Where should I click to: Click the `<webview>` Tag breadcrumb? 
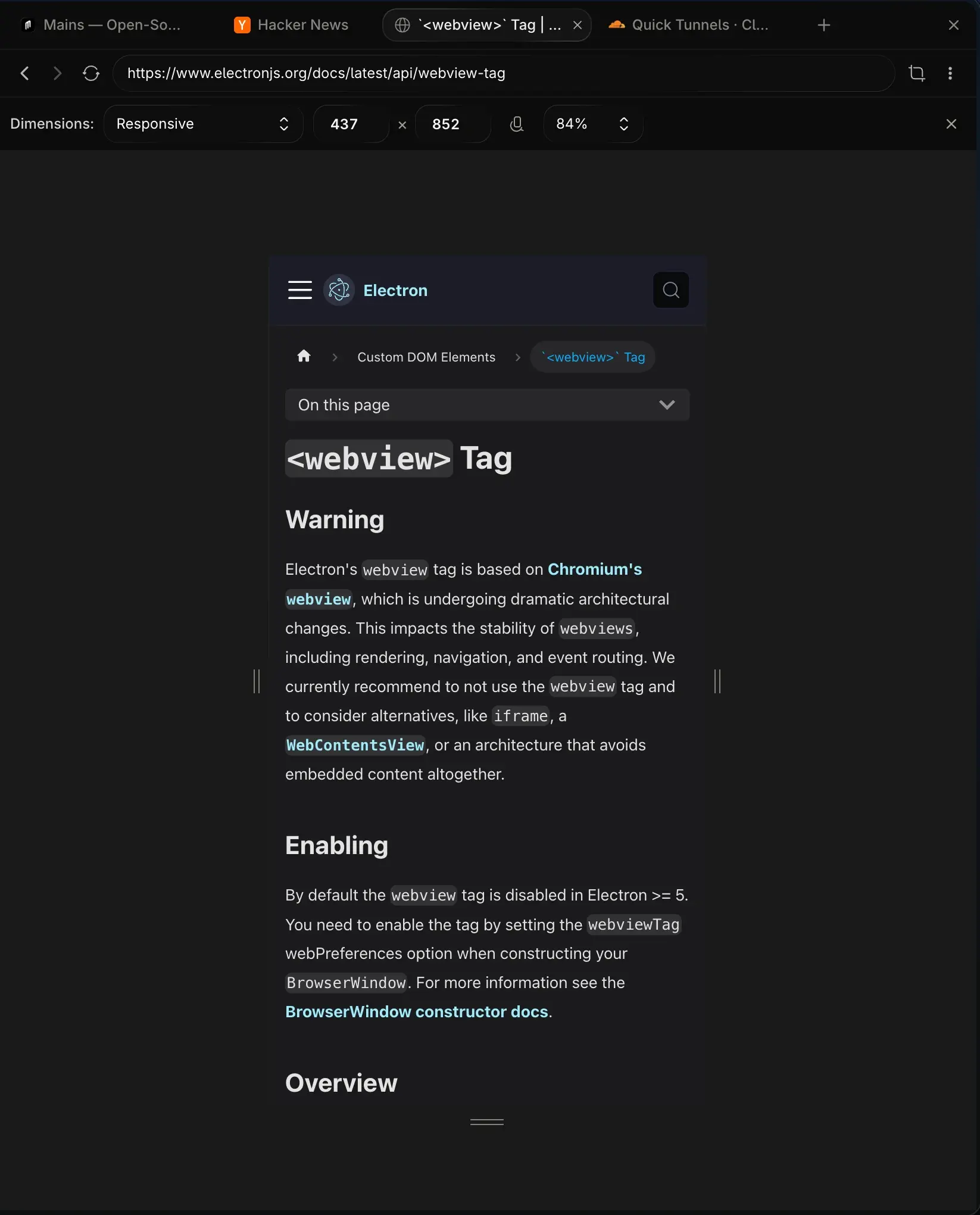point(592,357)
